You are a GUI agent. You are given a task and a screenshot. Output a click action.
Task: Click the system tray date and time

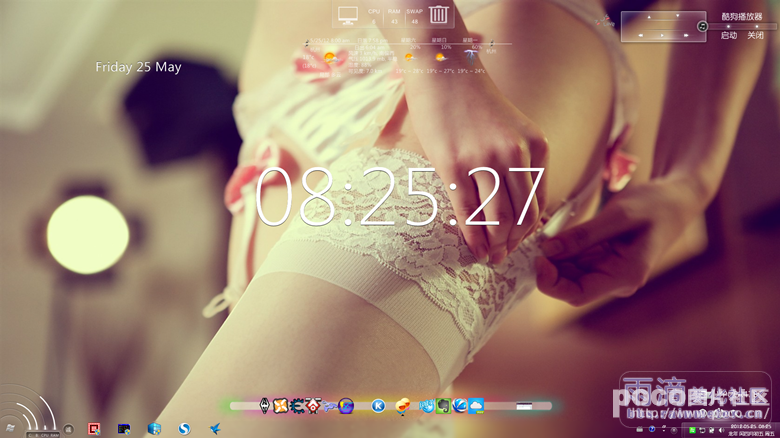(751, 431)
